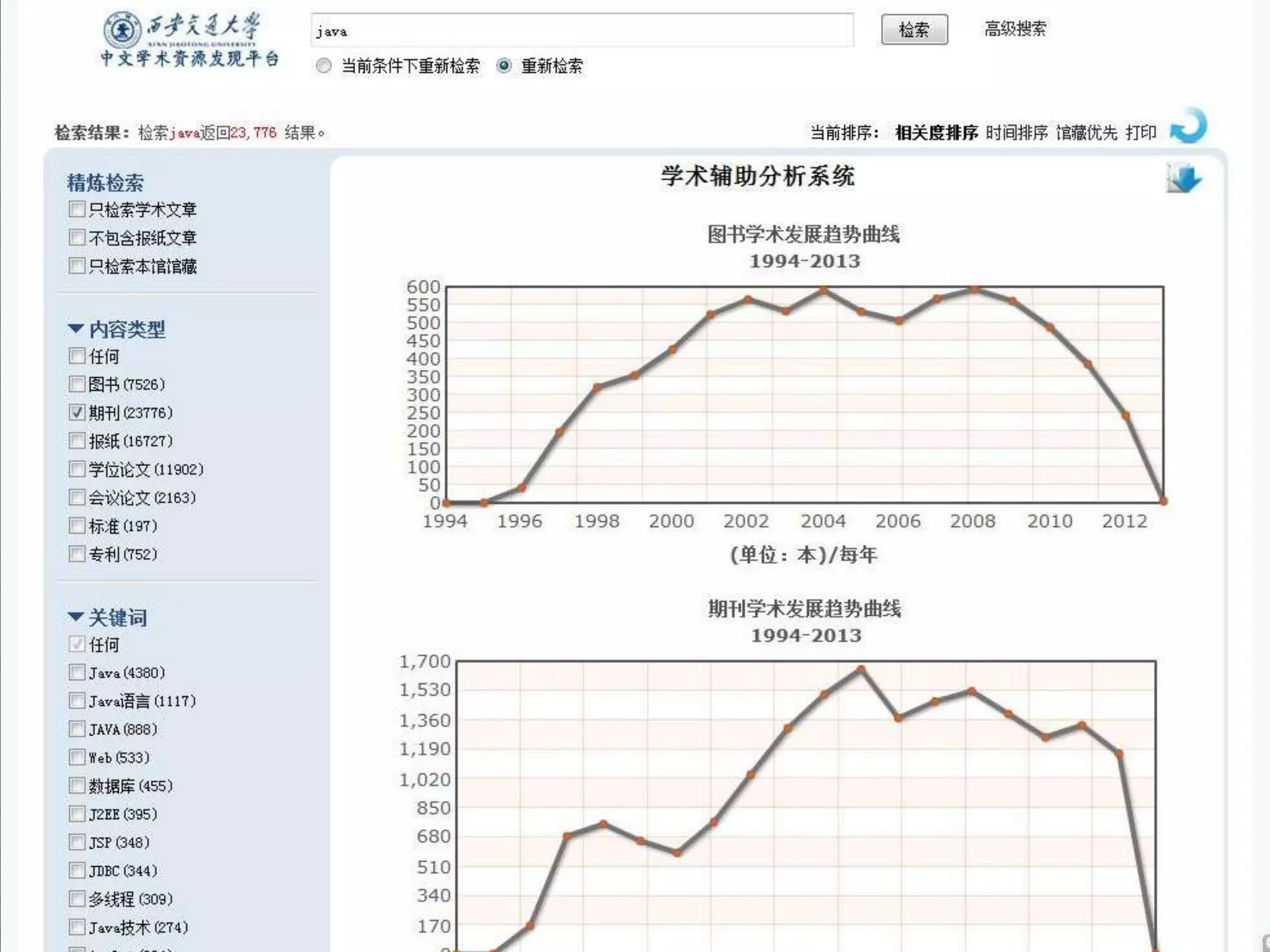Click the search field containing java

click(x=582, y=30)
